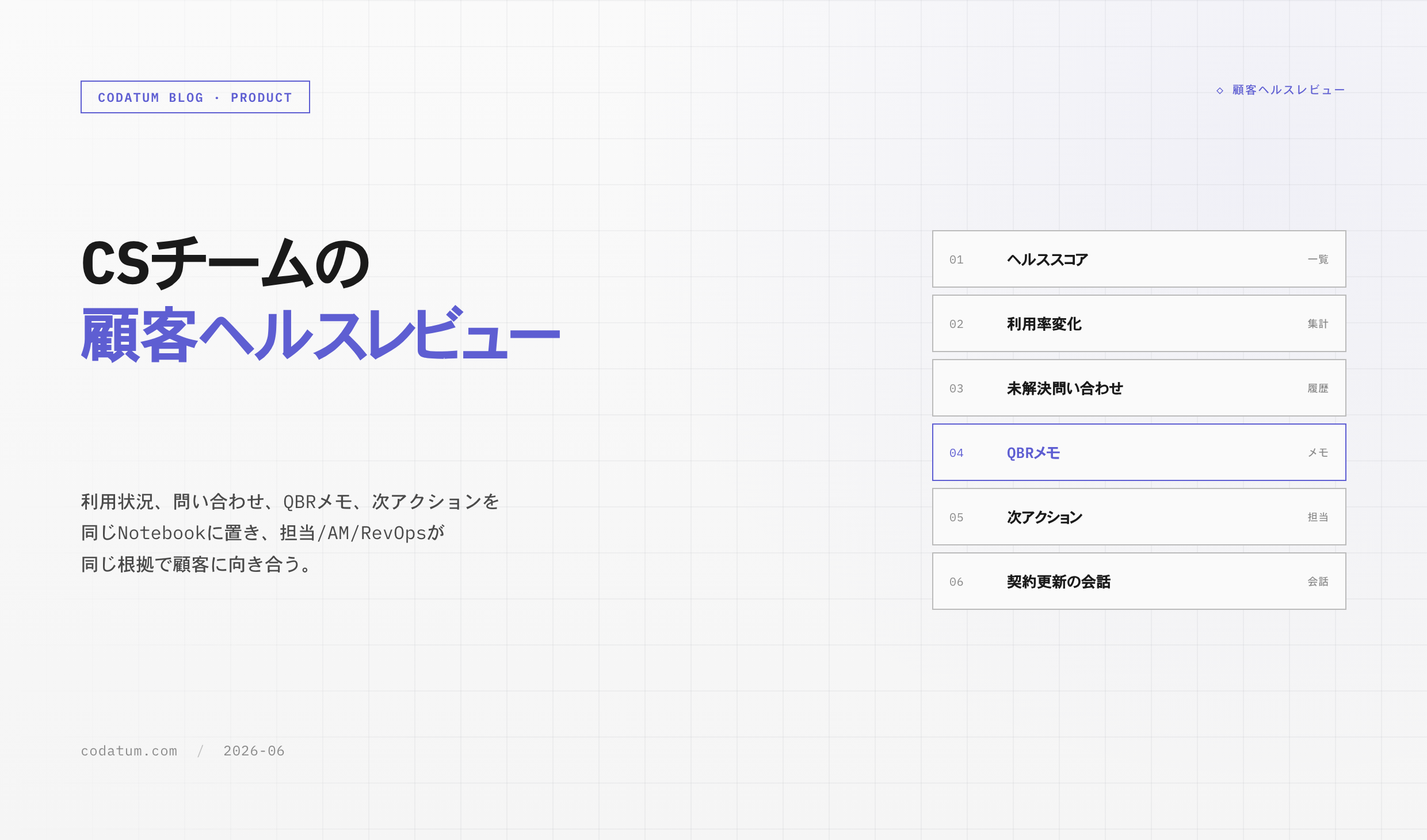The width and height of the screenshot is (1427, 840).
Task: Click the description line starting 利用状況、問い合わせ
Action: [x=290, y=502]
